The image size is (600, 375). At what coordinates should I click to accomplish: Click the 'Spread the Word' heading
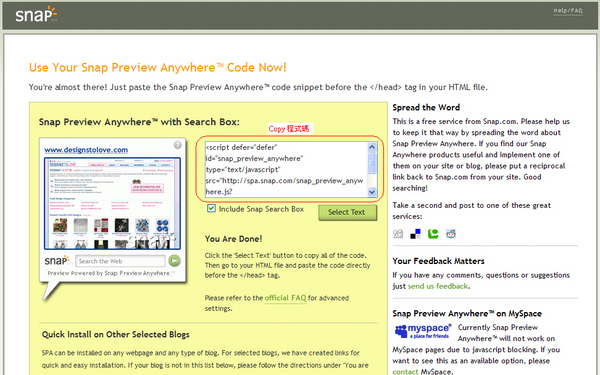pos(426,108)
